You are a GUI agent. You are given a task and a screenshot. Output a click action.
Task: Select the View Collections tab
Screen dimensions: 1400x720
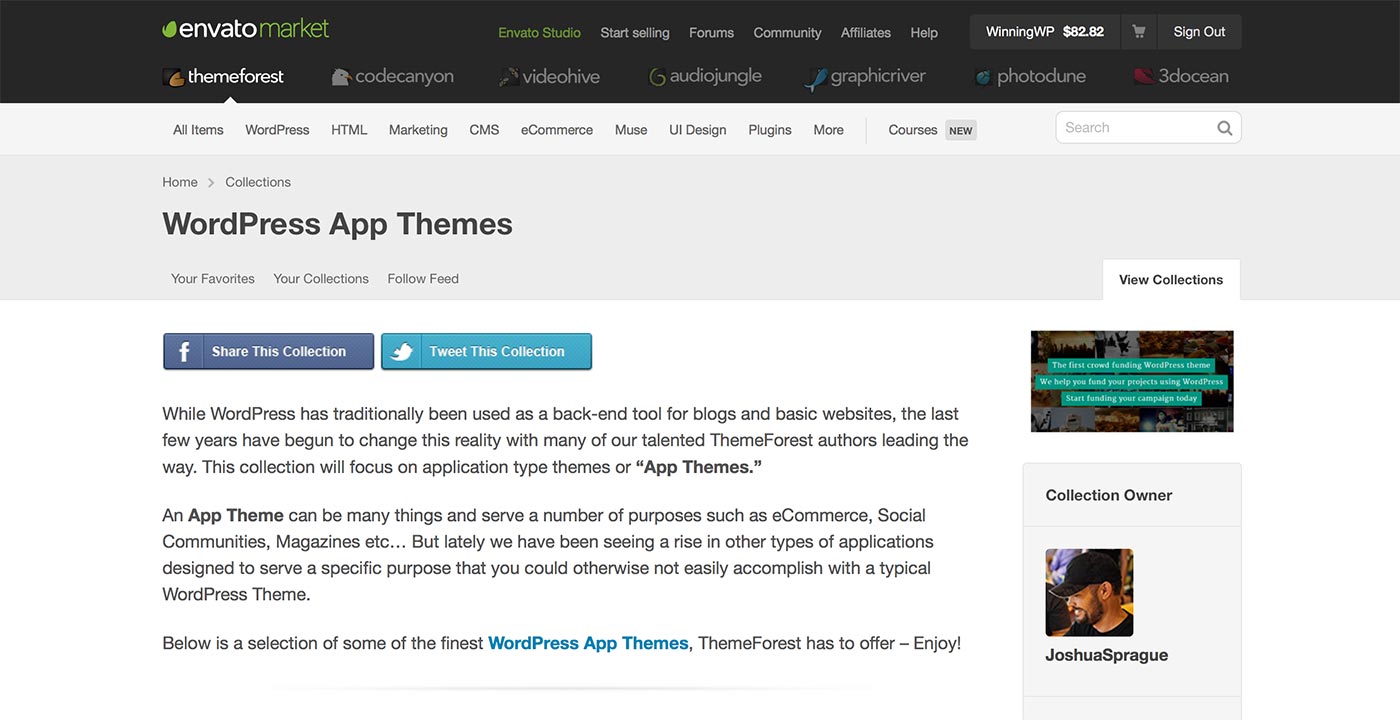[1171, 280]
